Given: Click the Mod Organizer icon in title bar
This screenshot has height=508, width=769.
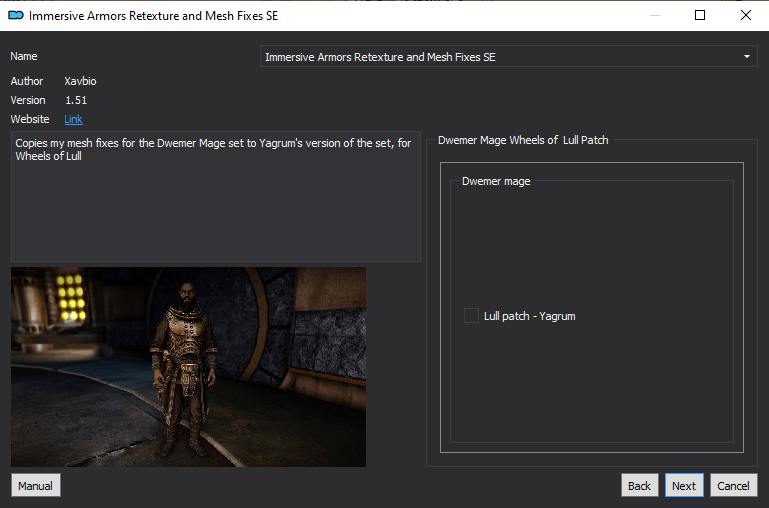Looking at the screenshot, I should coord(16,16).
